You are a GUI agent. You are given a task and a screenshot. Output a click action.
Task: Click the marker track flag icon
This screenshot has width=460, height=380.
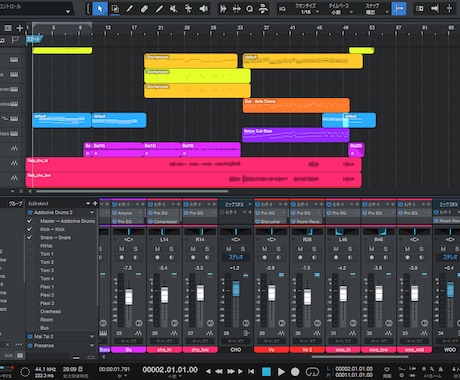[x=15, y=40]
